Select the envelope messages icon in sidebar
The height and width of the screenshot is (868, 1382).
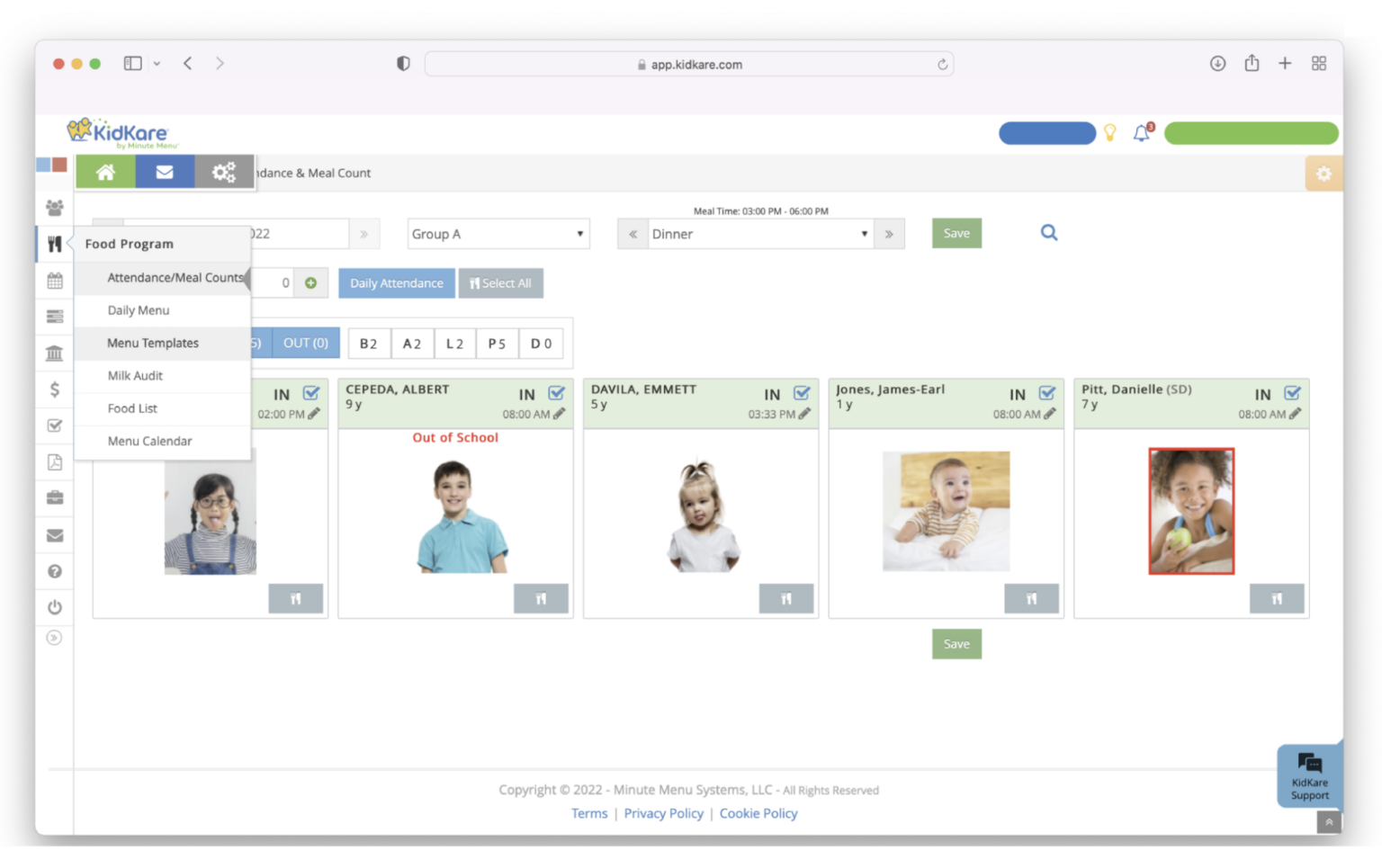point(54,534)
